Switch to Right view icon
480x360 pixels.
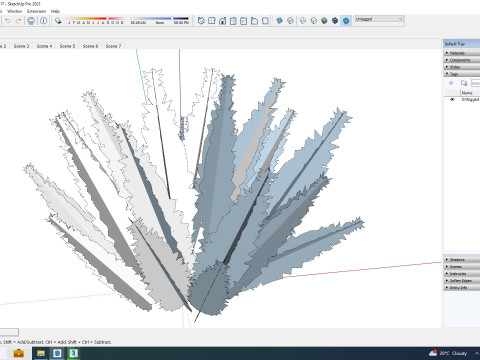pos(233,21)
